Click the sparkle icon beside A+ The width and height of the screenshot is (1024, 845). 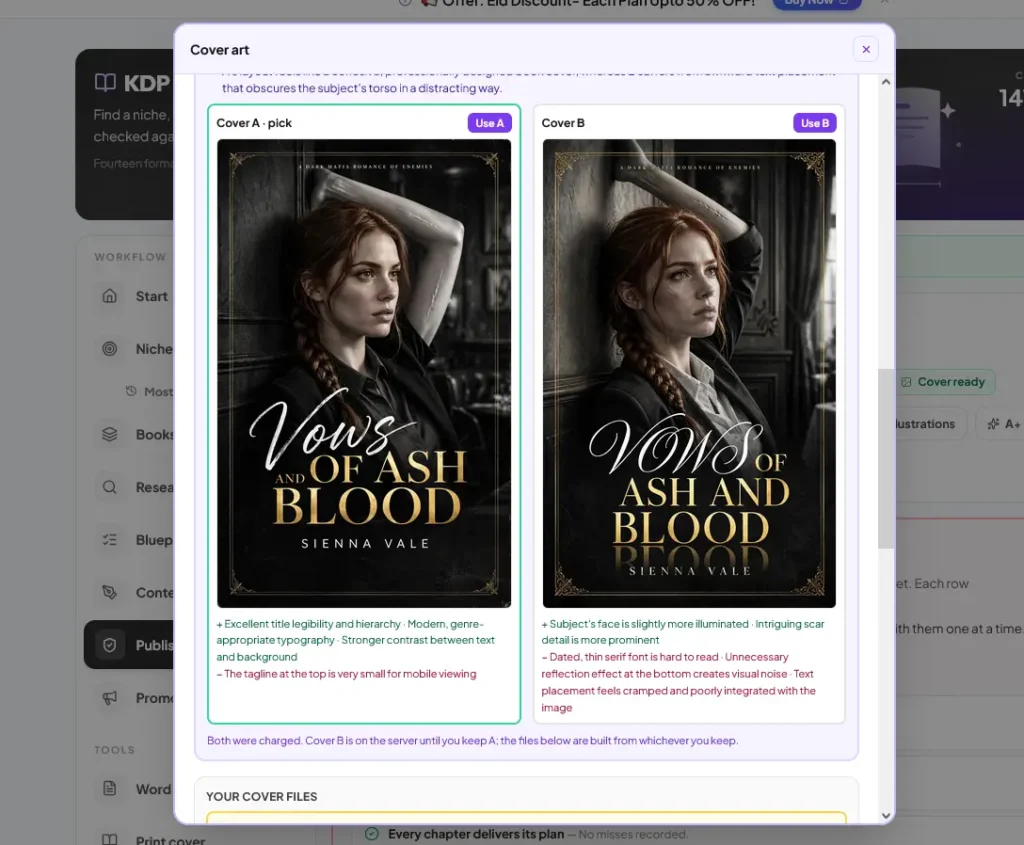pos(993,424)
